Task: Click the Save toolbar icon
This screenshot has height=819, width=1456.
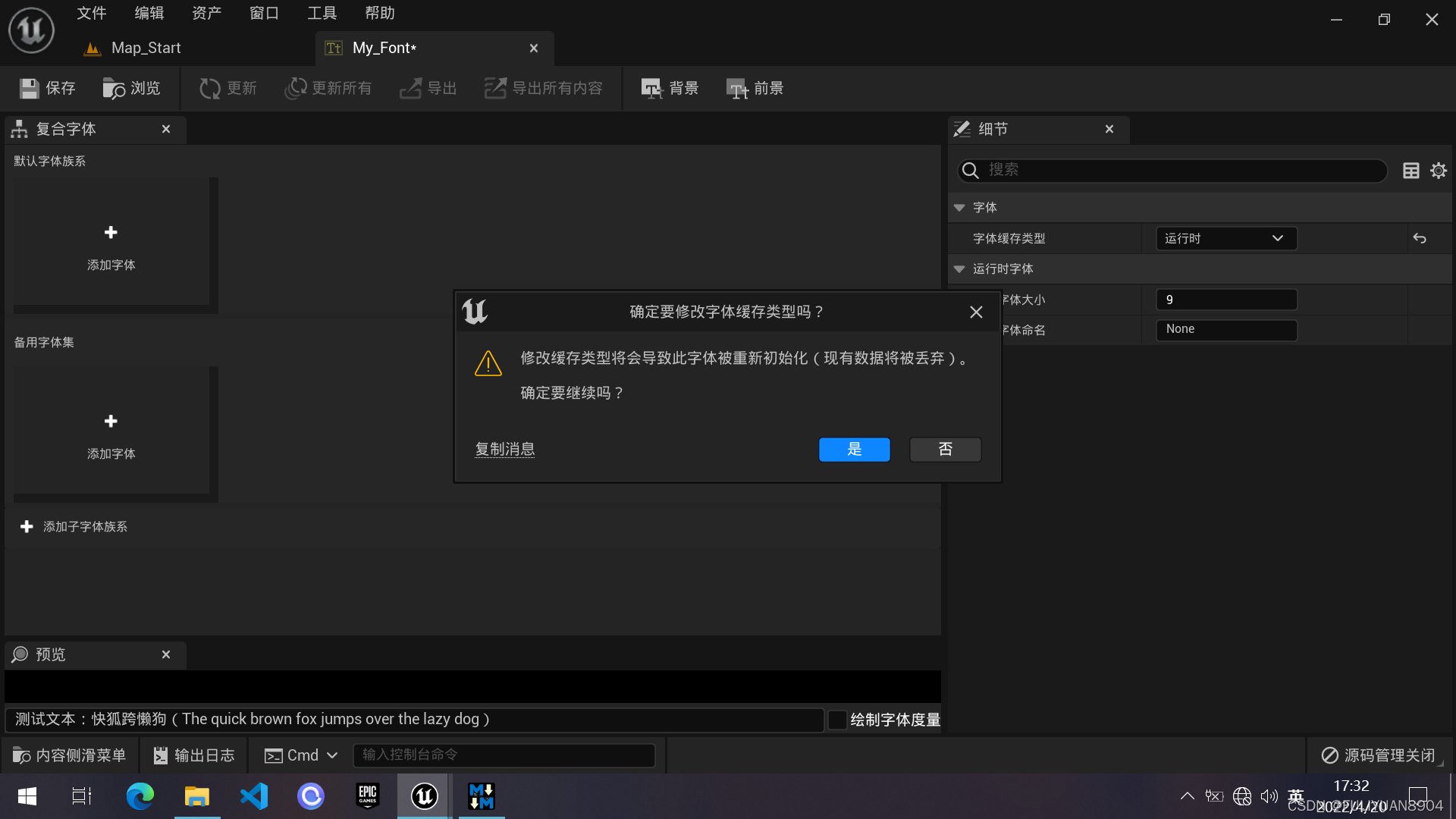Action: point(30,89)
